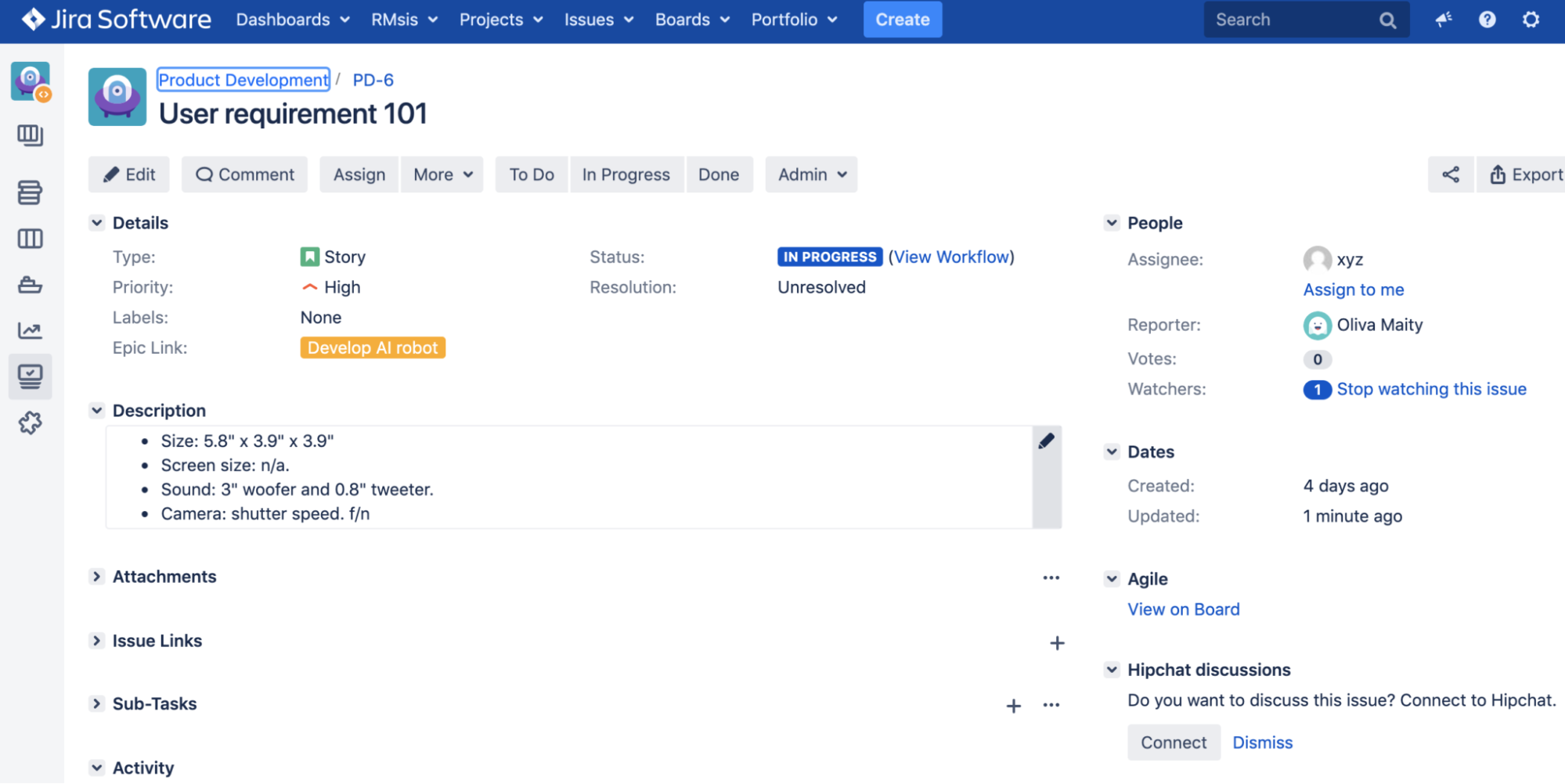
Task: Click the Search input field
Action: [1292, 20]
